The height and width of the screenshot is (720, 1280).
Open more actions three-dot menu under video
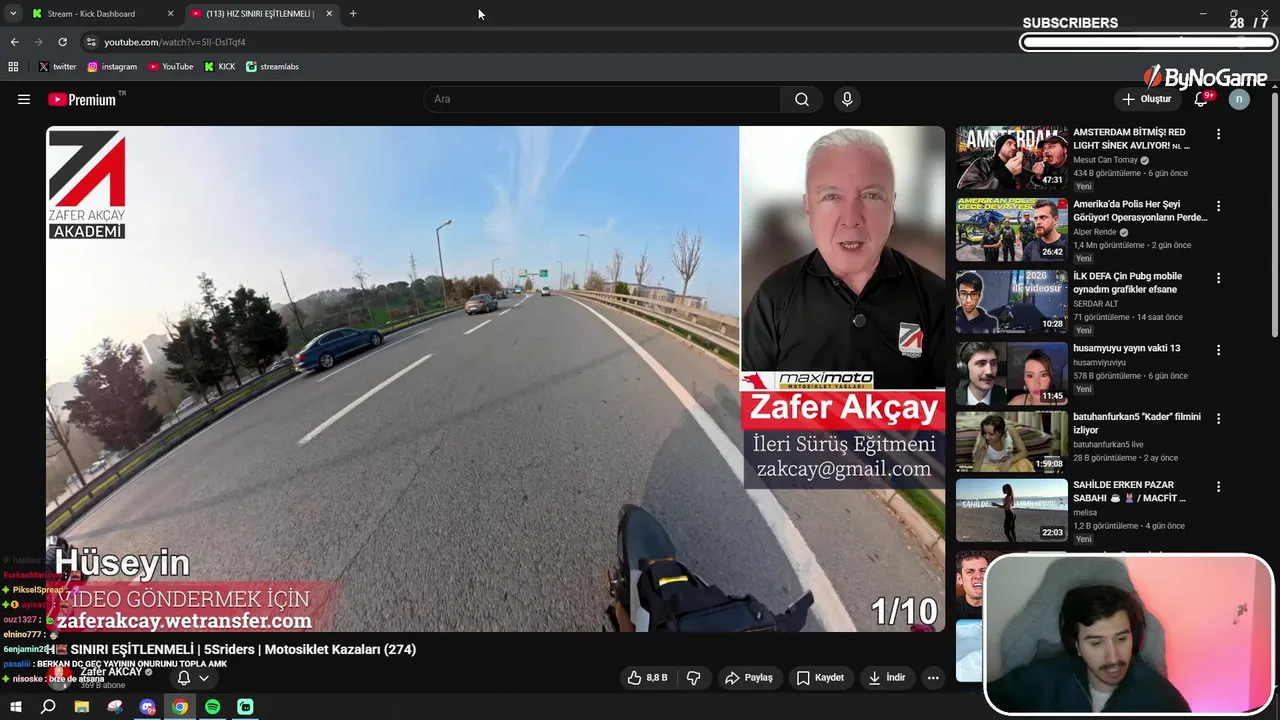click(x=933, y=678)
